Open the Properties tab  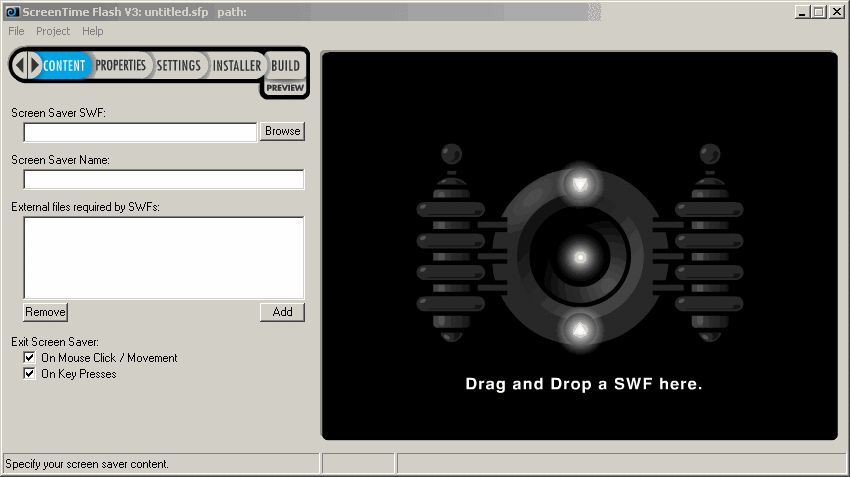120,66
